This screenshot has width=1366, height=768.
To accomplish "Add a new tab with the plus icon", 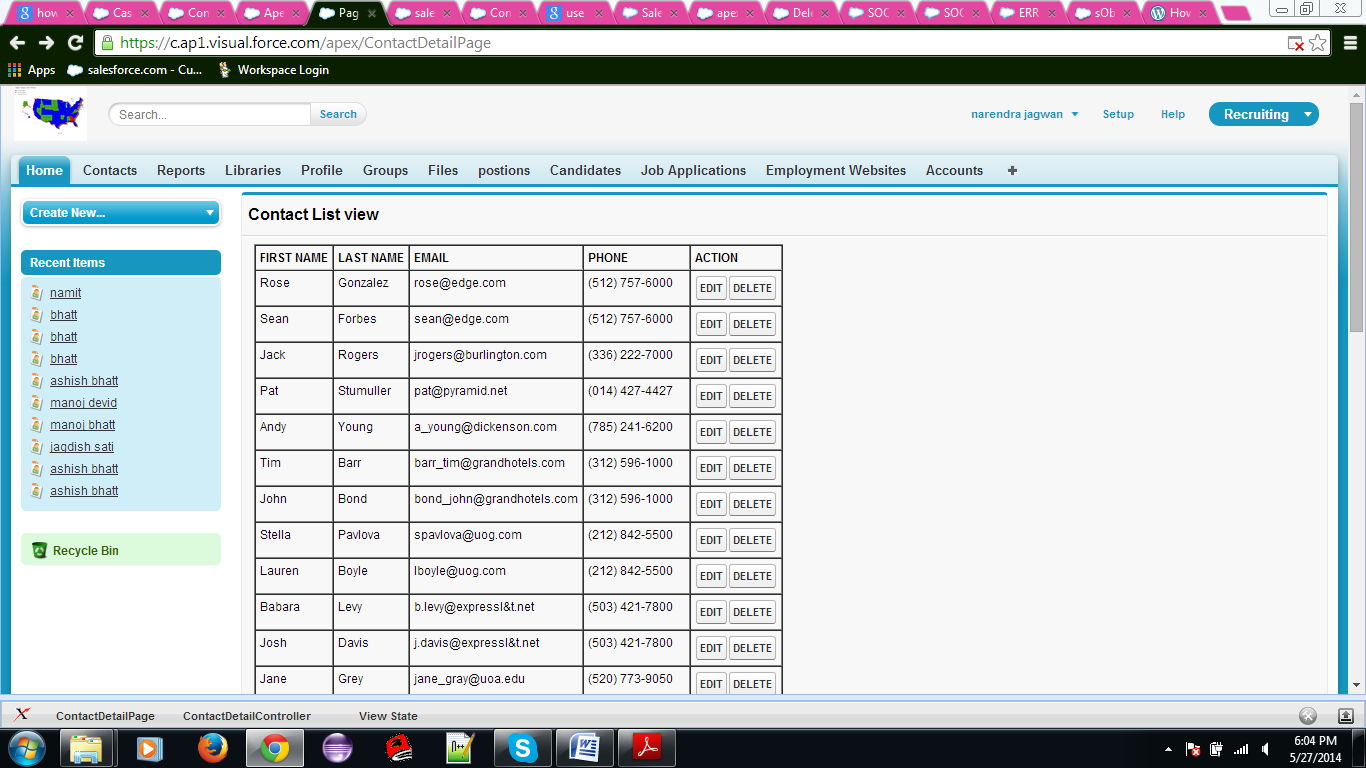I will click(x=1012, y=171).
